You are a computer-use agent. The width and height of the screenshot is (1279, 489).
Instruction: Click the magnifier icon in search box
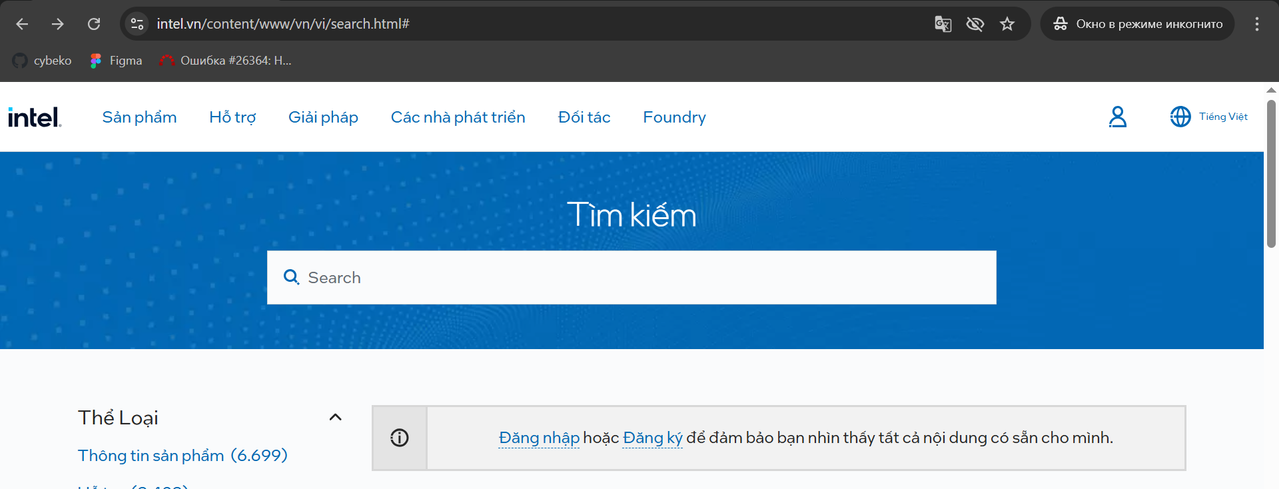coord(292,277)
